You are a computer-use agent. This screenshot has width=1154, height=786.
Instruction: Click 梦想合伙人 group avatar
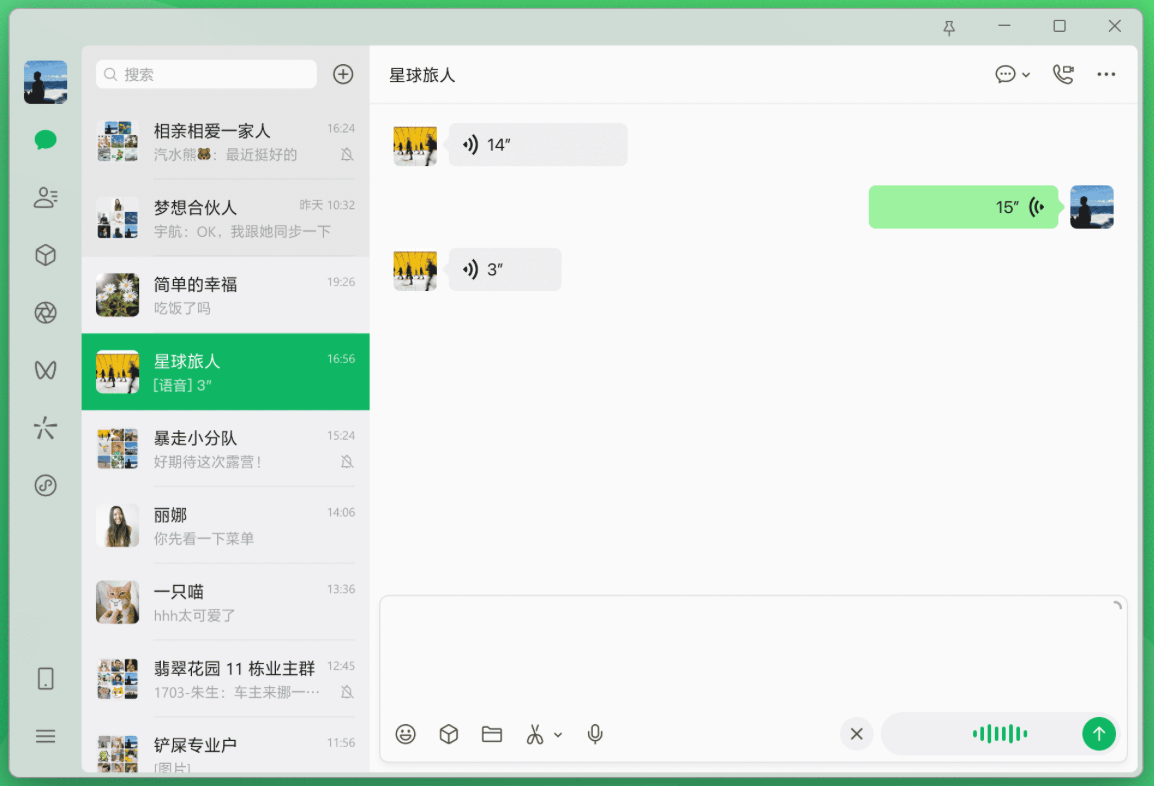118,218
